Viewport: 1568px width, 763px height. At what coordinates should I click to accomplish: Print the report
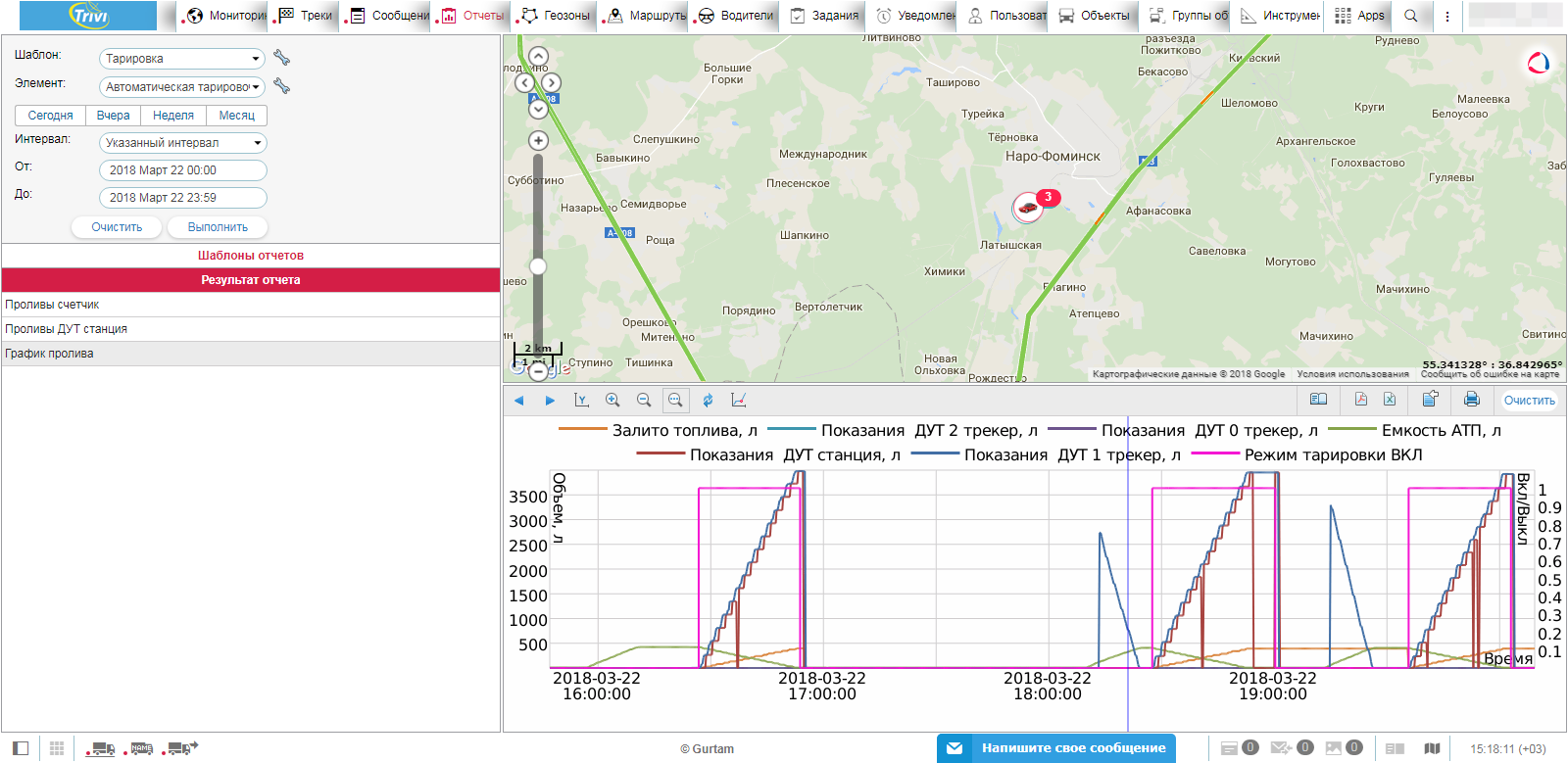(1471, 400)
